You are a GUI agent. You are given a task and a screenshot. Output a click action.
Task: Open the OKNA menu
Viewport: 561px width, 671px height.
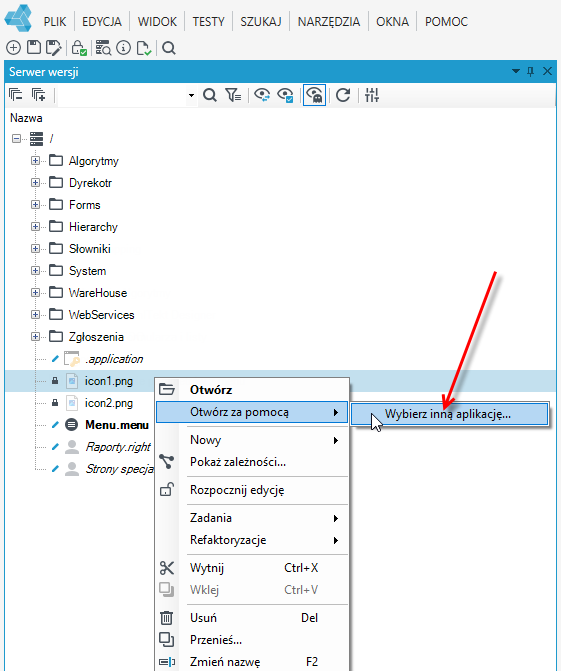click(x=392, y=21)
